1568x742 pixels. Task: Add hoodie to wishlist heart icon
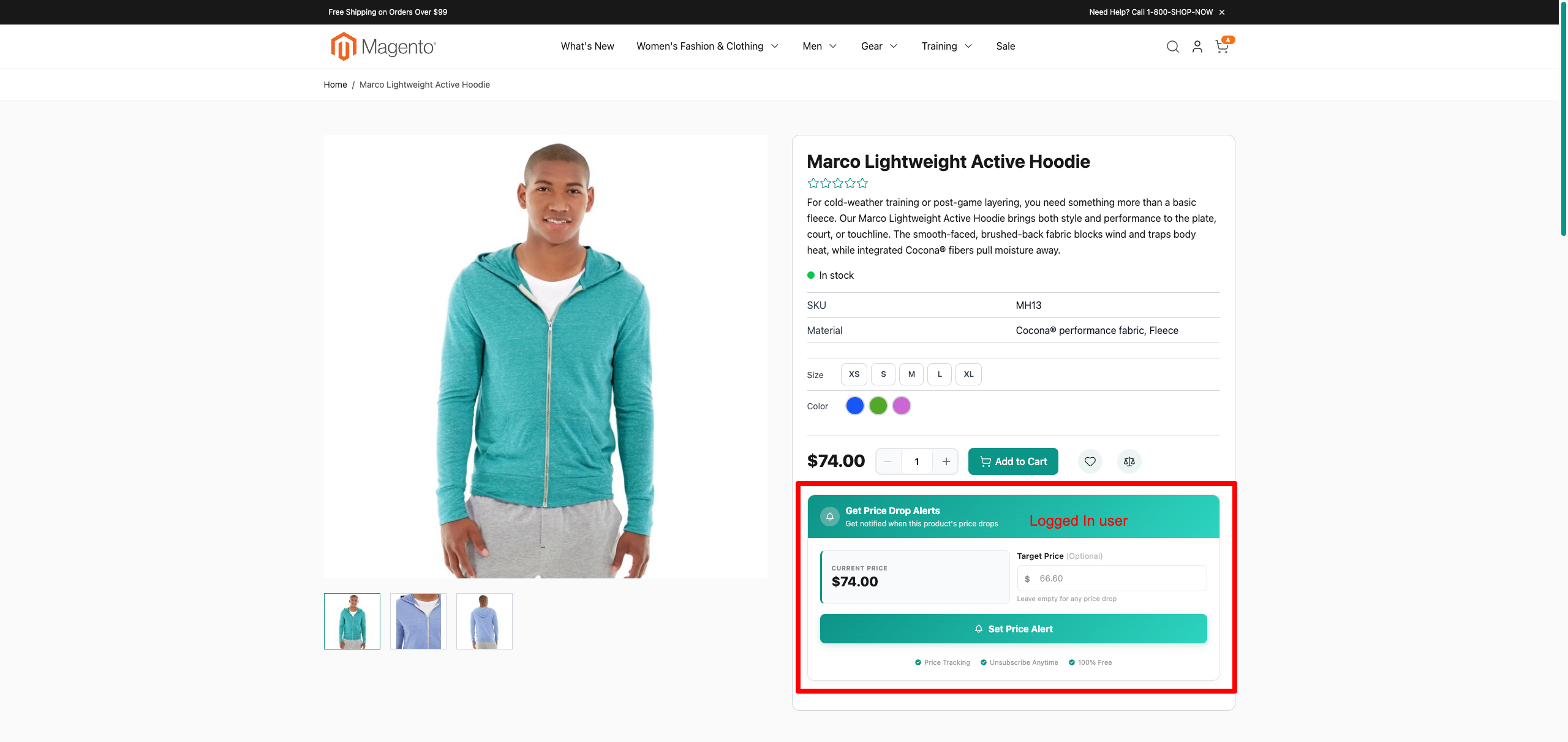1090,461
